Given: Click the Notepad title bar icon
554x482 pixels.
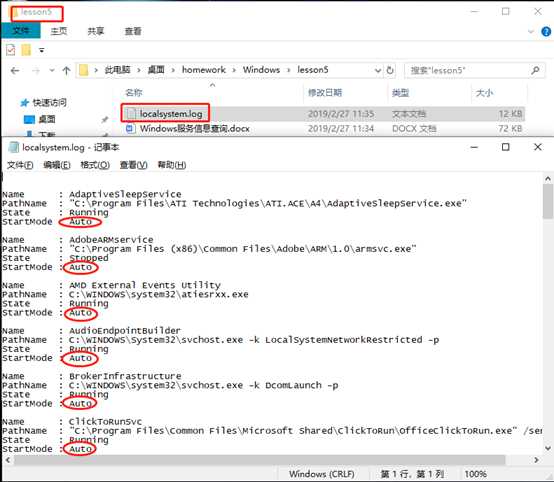Looking at the screenshot, I should point(13,147).
